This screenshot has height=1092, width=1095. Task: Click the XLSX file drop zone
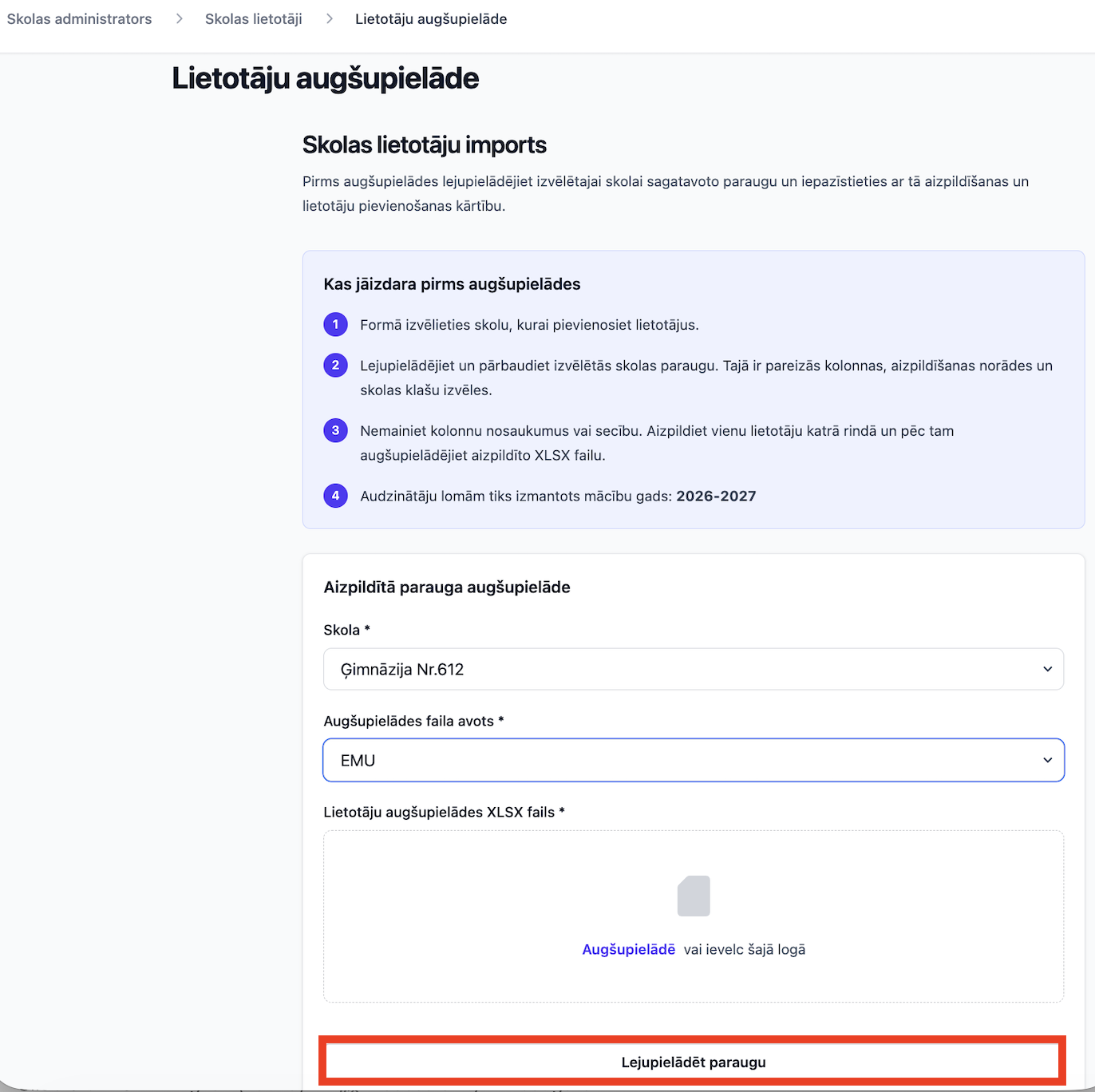(x=694, y=916)
